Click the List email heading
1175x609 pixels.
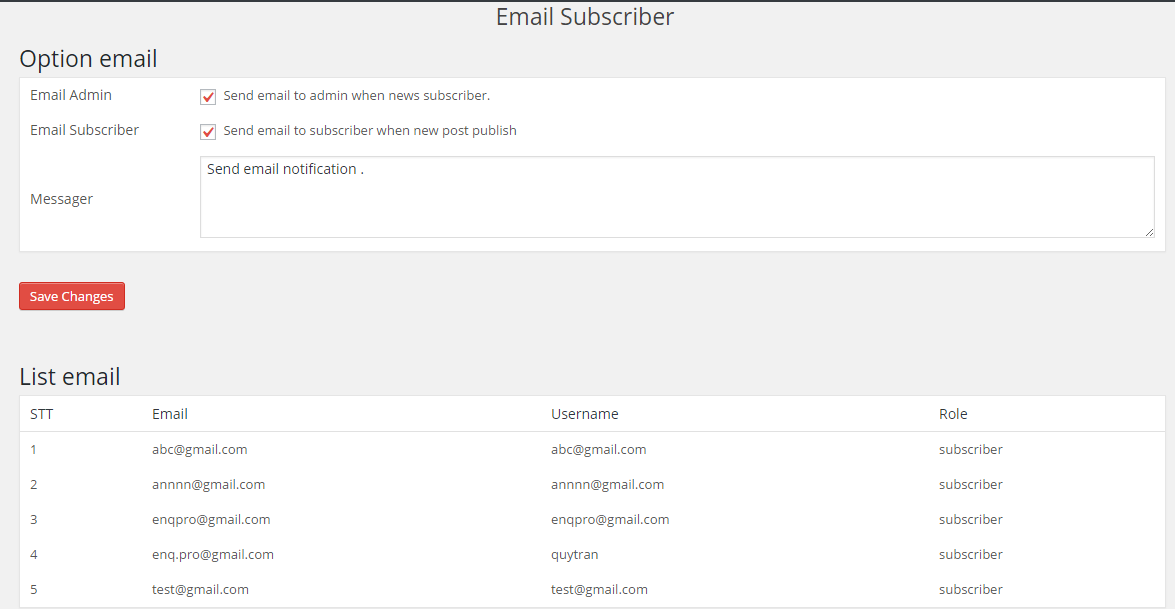pyautogui.click(x=70, y=377)
